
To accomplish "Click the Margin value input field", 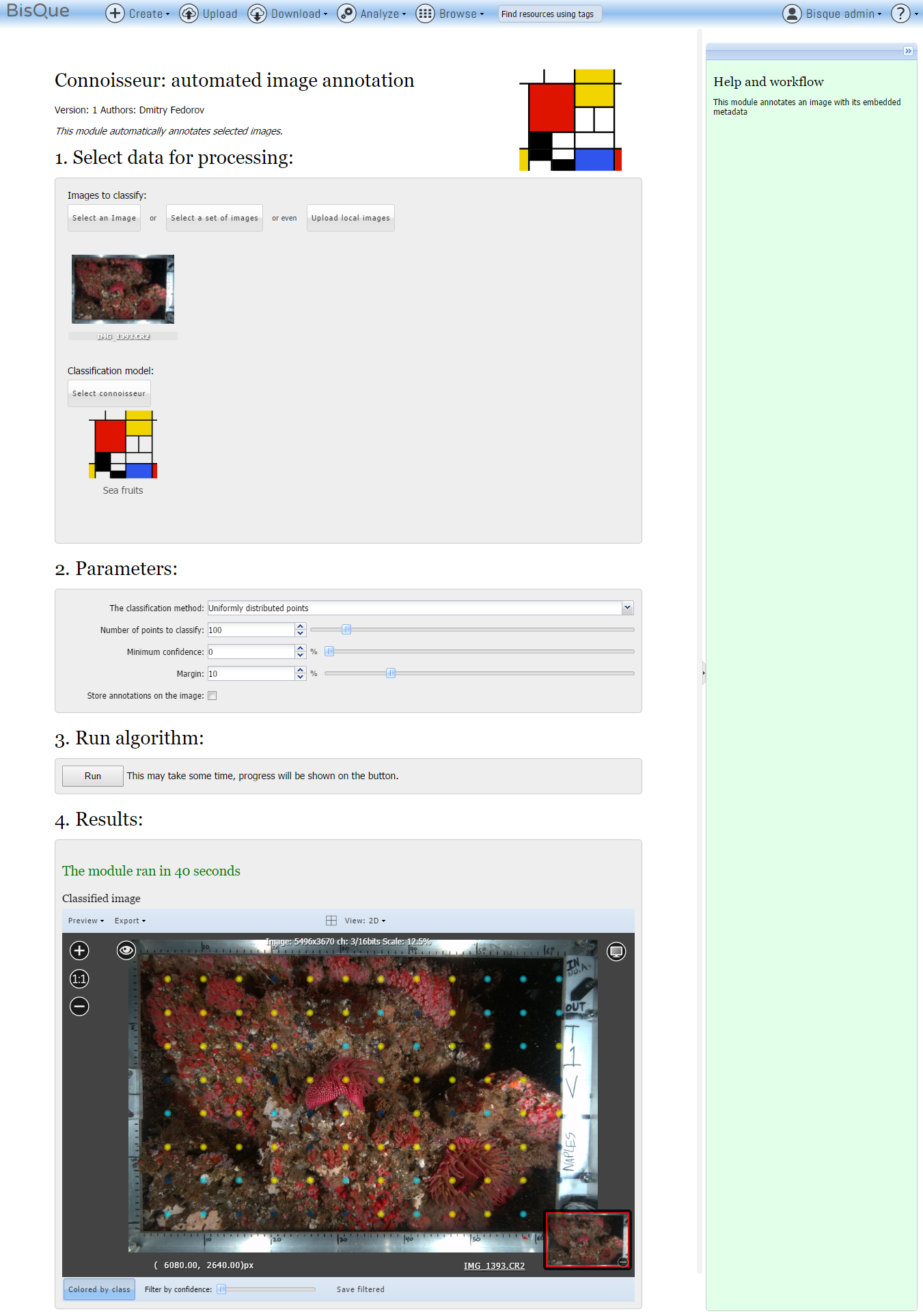I will pos(251,673).
